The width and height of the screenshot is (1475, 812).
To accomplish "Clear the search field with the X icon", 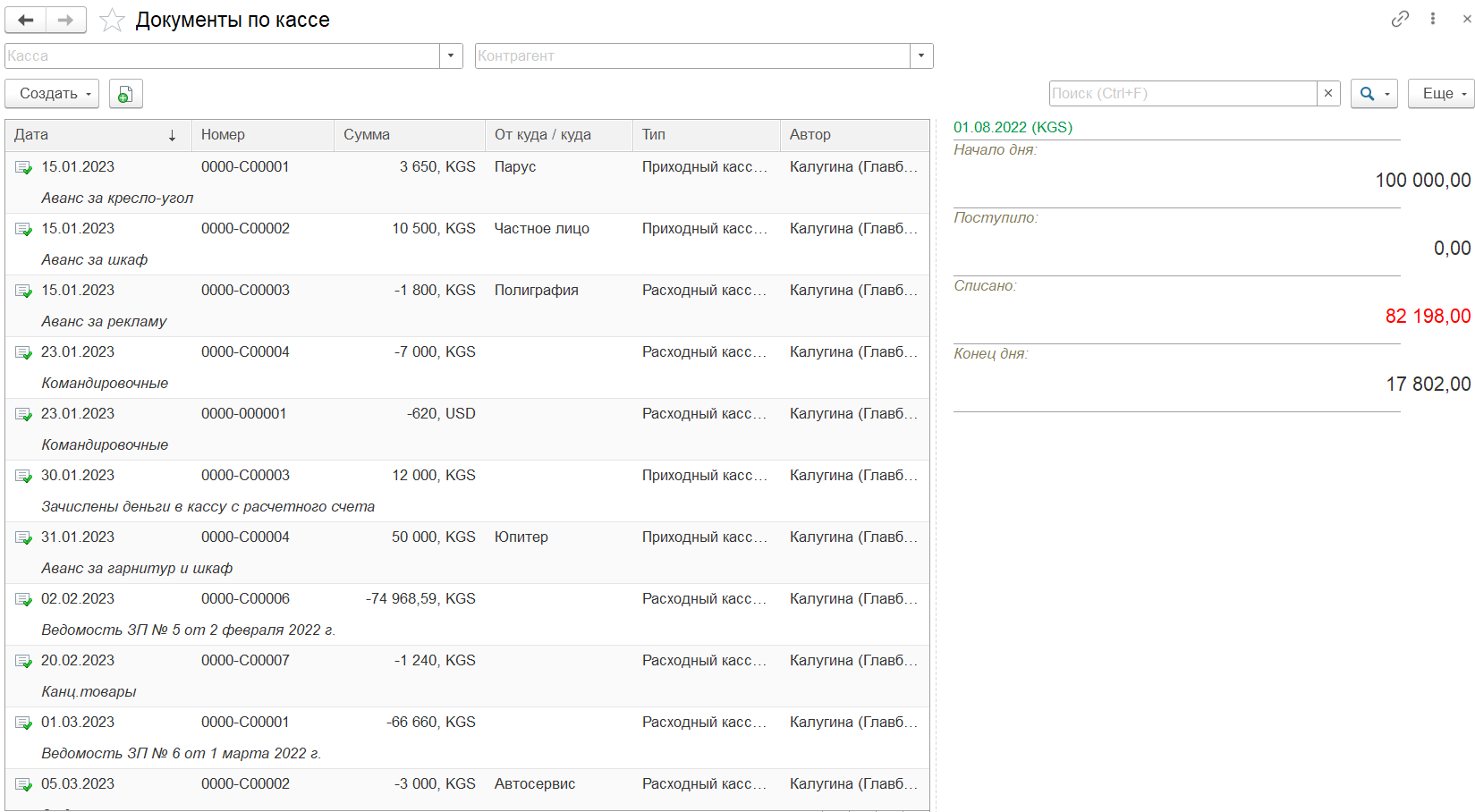I will (x=1328, y=93).
